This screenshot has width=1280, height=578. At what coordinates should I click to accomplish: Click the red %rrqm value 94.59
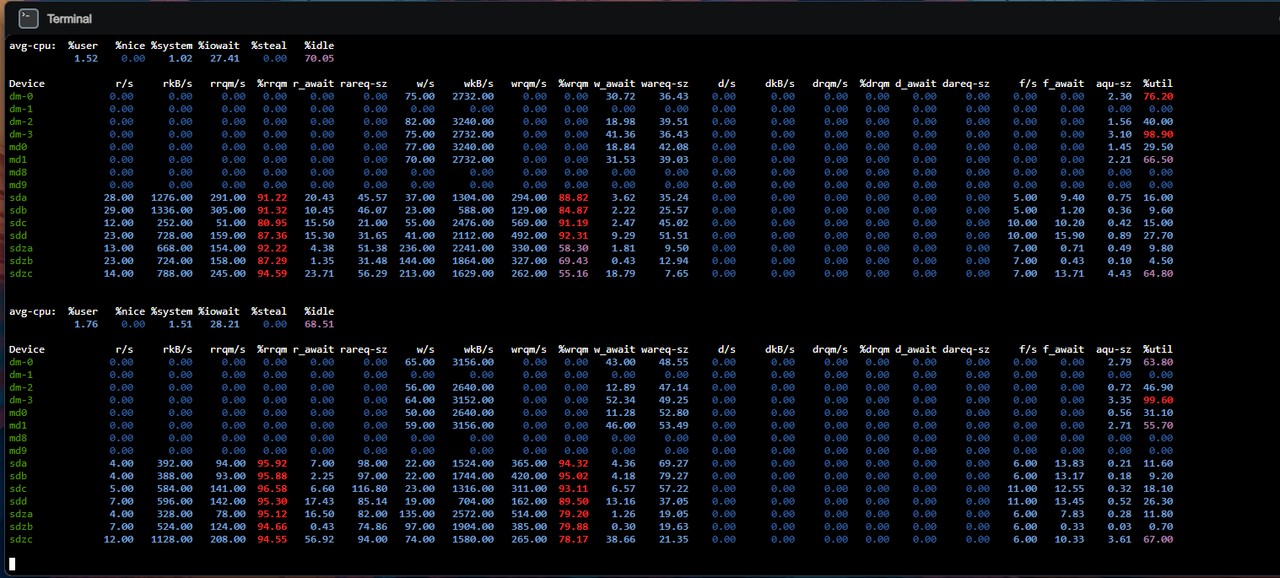point(272,273)
